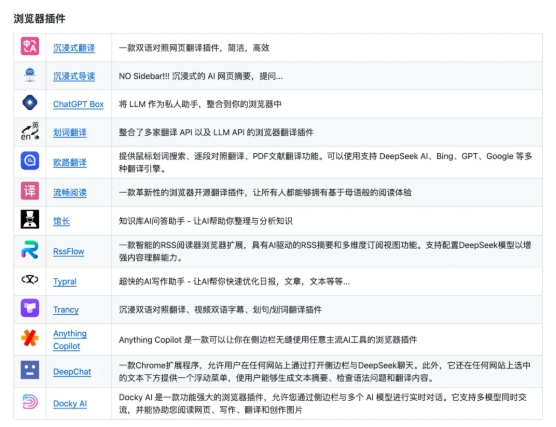The image size is (556, 427).
Task: Click the ChatGPT Box diamond icon
Action: click(30, 103)
